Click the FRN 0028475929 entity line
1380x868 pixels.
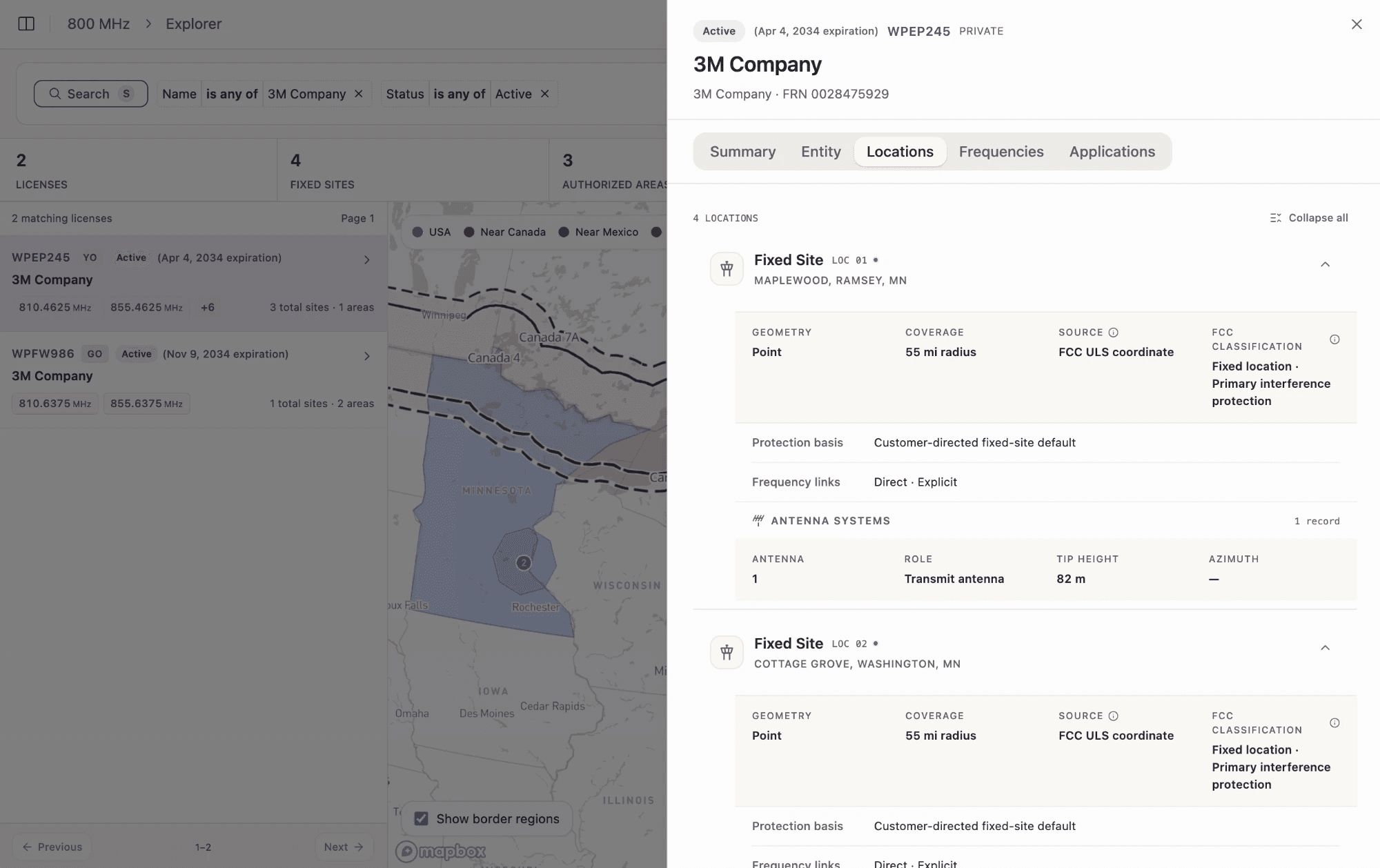coord(791,94)
